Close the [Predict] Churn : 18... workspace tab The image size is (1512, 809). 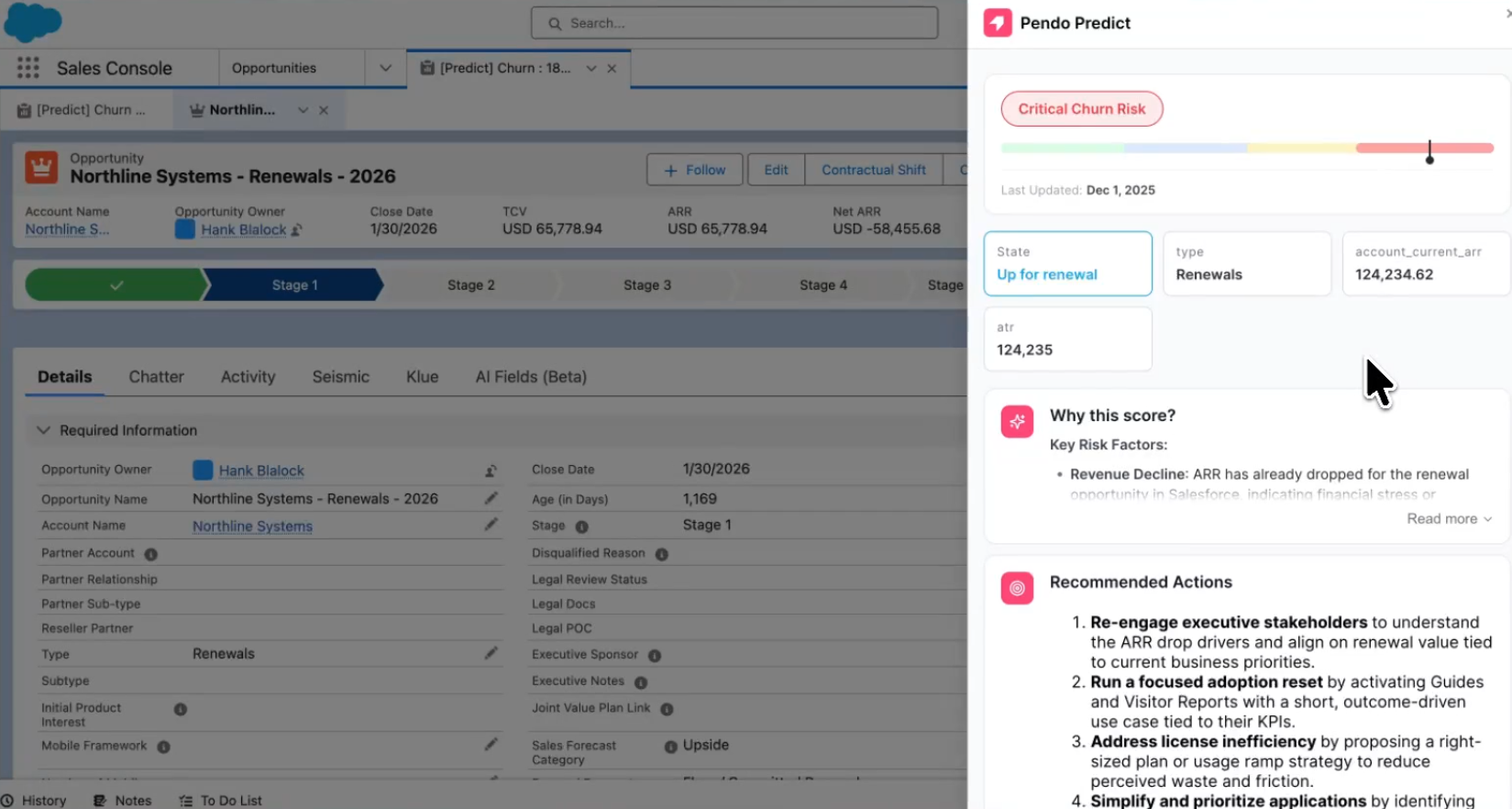(612, 69)
